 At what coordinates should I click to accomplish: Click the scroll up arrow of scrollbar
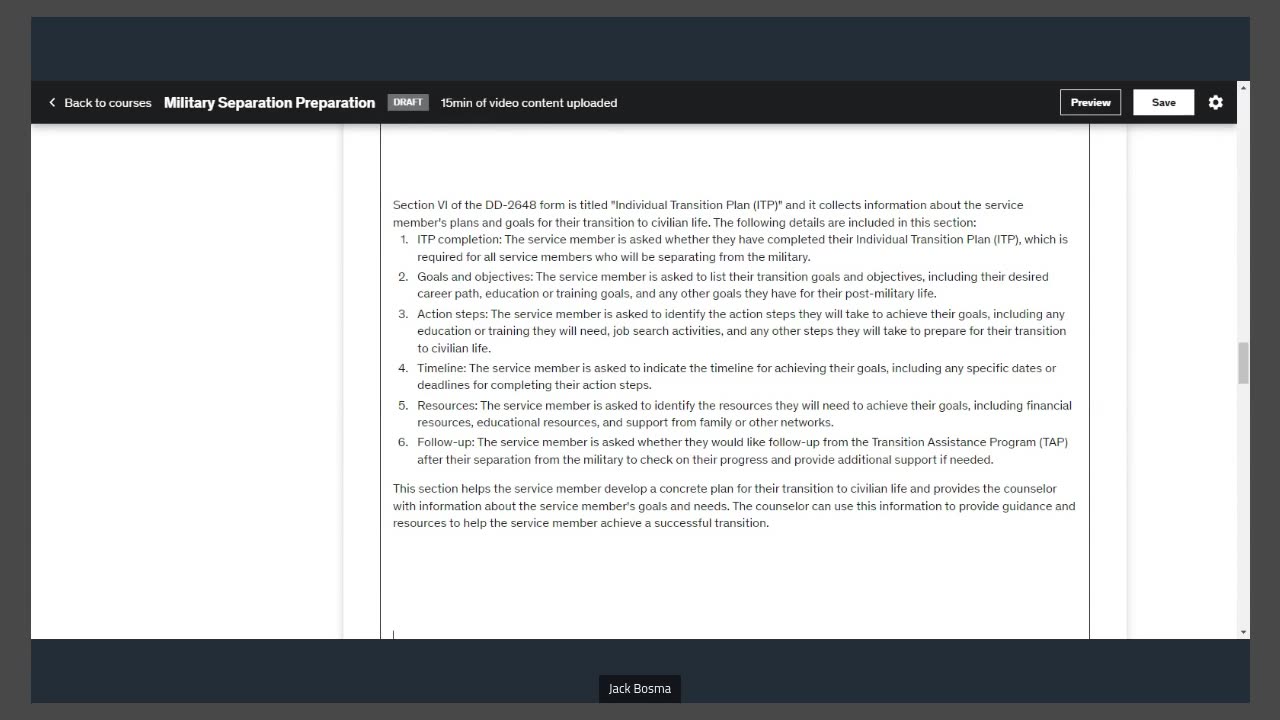pyautogui.click(x=1243, y=88)
